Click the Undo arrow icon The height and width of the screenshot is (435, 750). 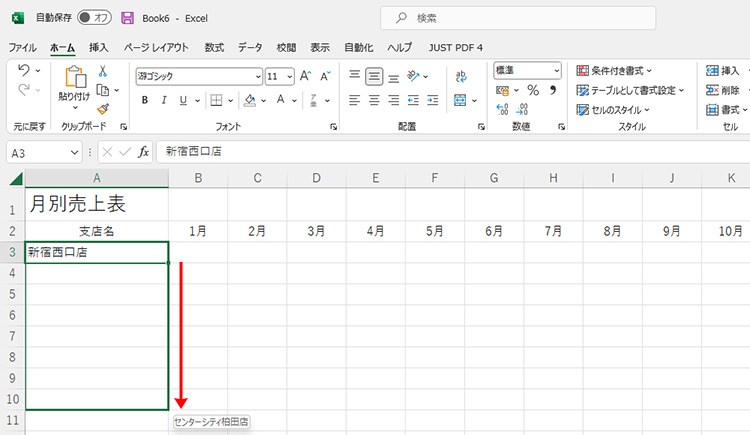pyautogui.click(x=25, y=70)
